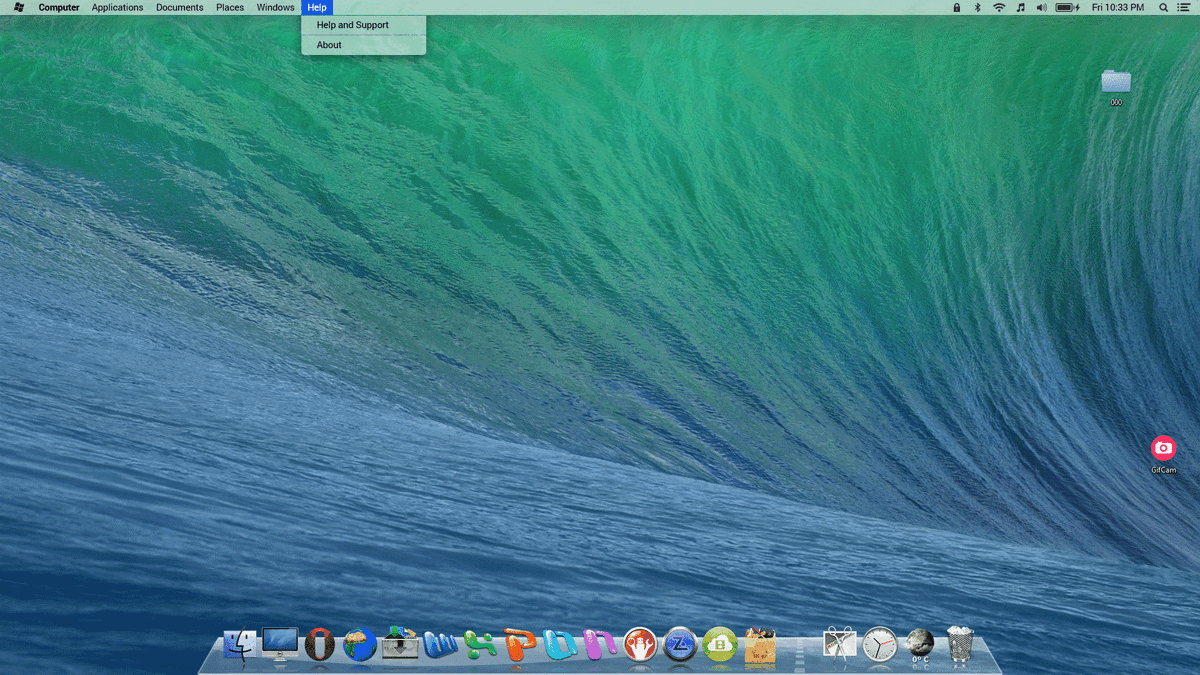The image size is (1200, 675).
Task: Open the red tools icon in the dock
Action: [640, 644]
